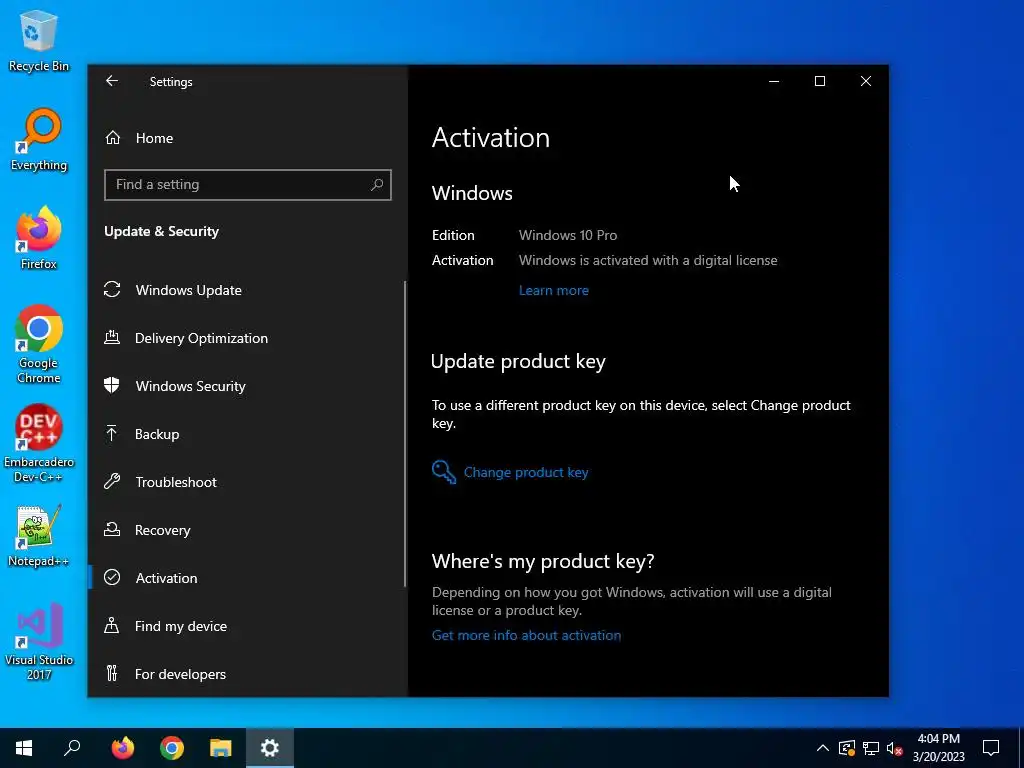Viewport: 1024px width, 768px height.
Task: Select the Recovery icon
Action: (112, 530)
